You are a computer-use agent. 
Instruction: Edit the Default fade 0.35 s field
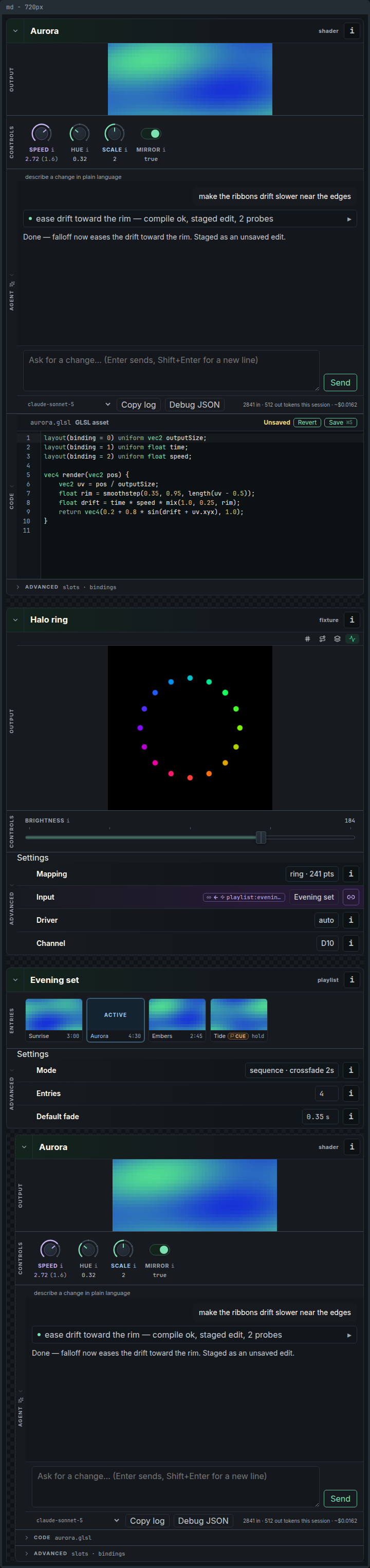pyautogui.click(x=320, y=1116)
